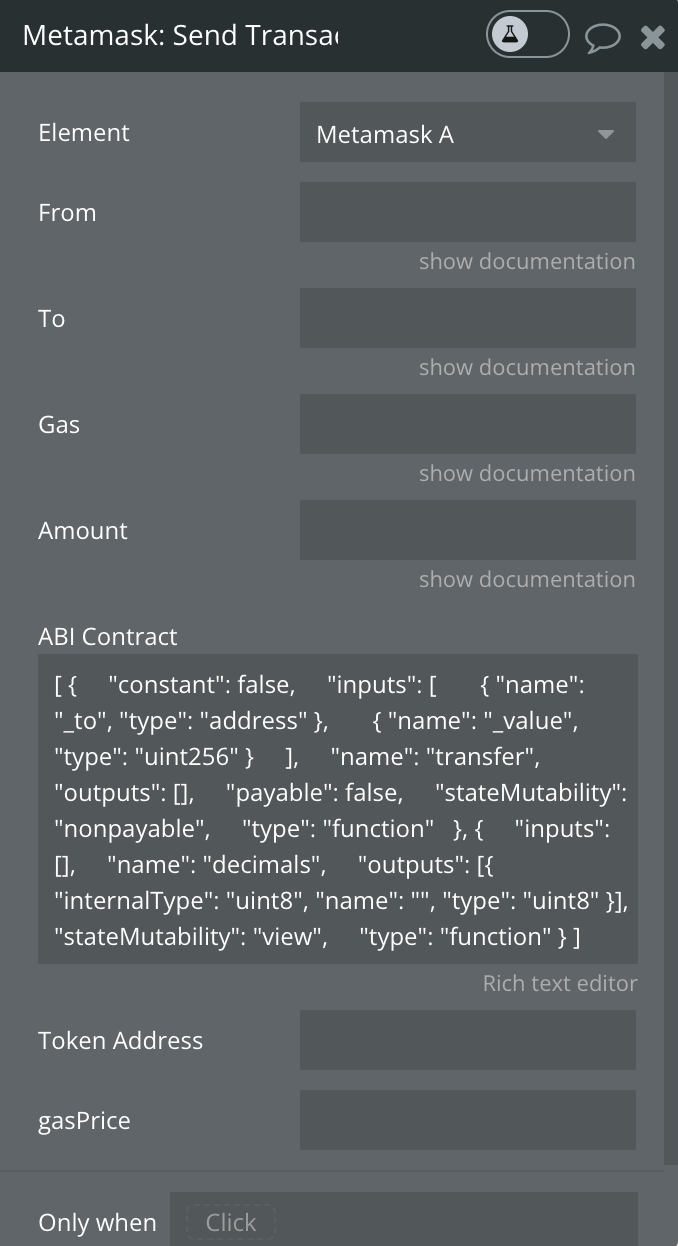Click the Only when condition box
Screen dimensions: 678x1246
[404, 1220]
